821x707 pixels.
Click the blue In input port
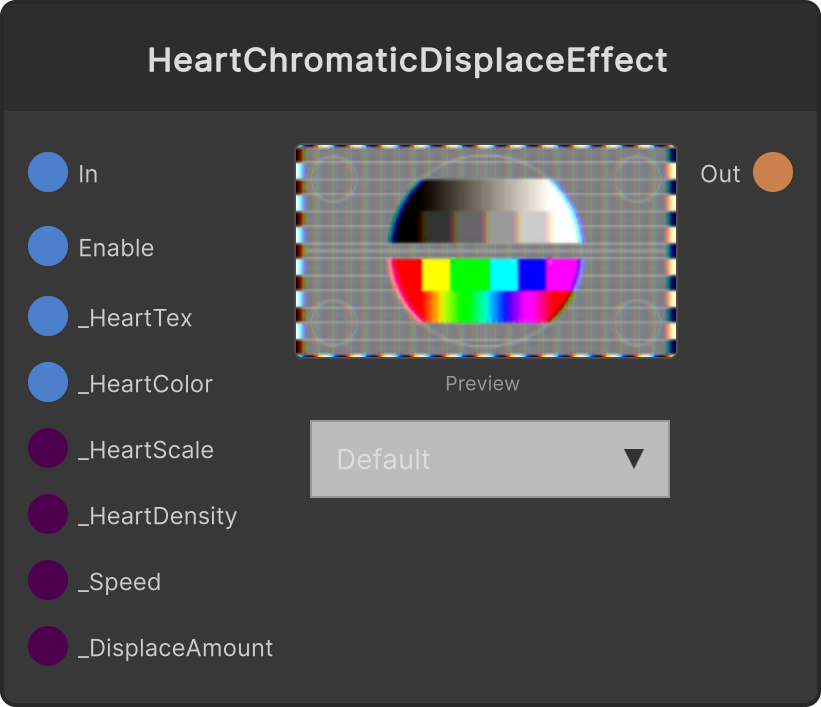tap(48, 172)
